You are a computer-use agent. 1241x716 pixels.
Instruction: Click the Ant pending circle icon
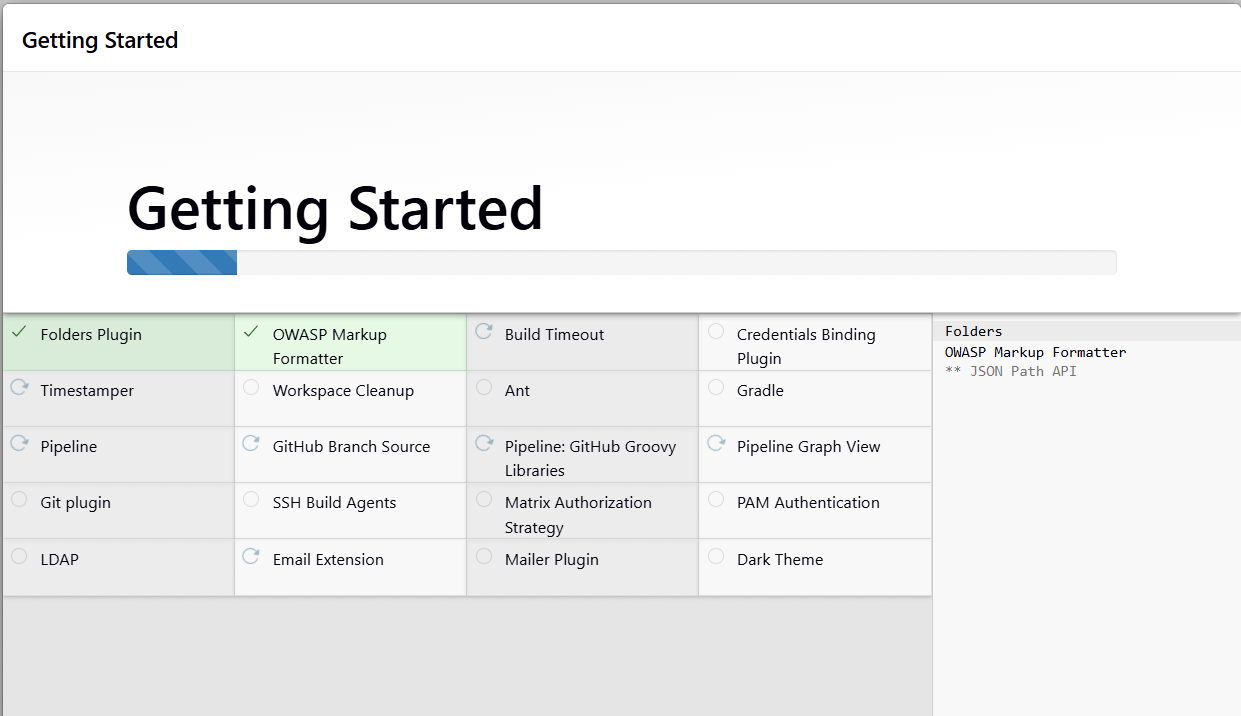[x=483, y=387]
